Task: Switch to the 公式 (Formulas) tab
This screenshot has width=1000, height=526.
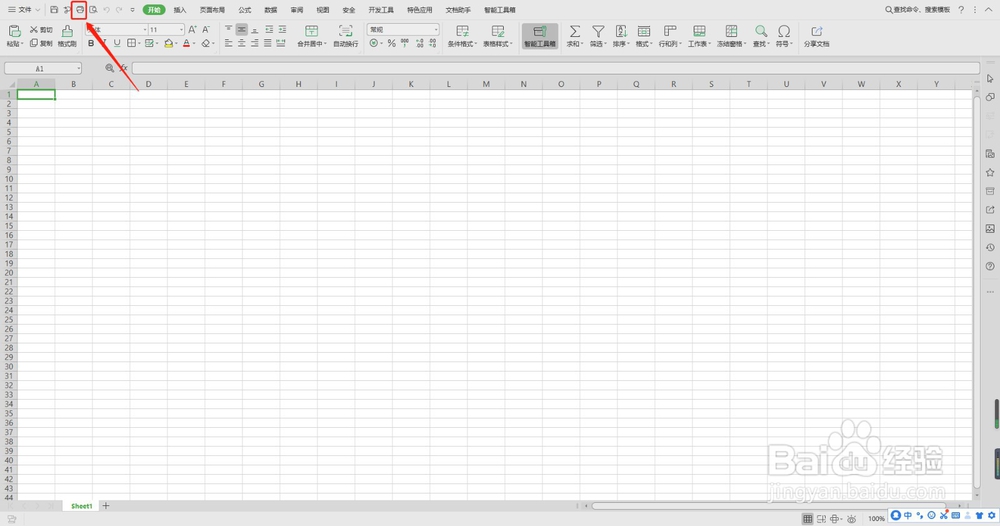Action: coord(245,10)
